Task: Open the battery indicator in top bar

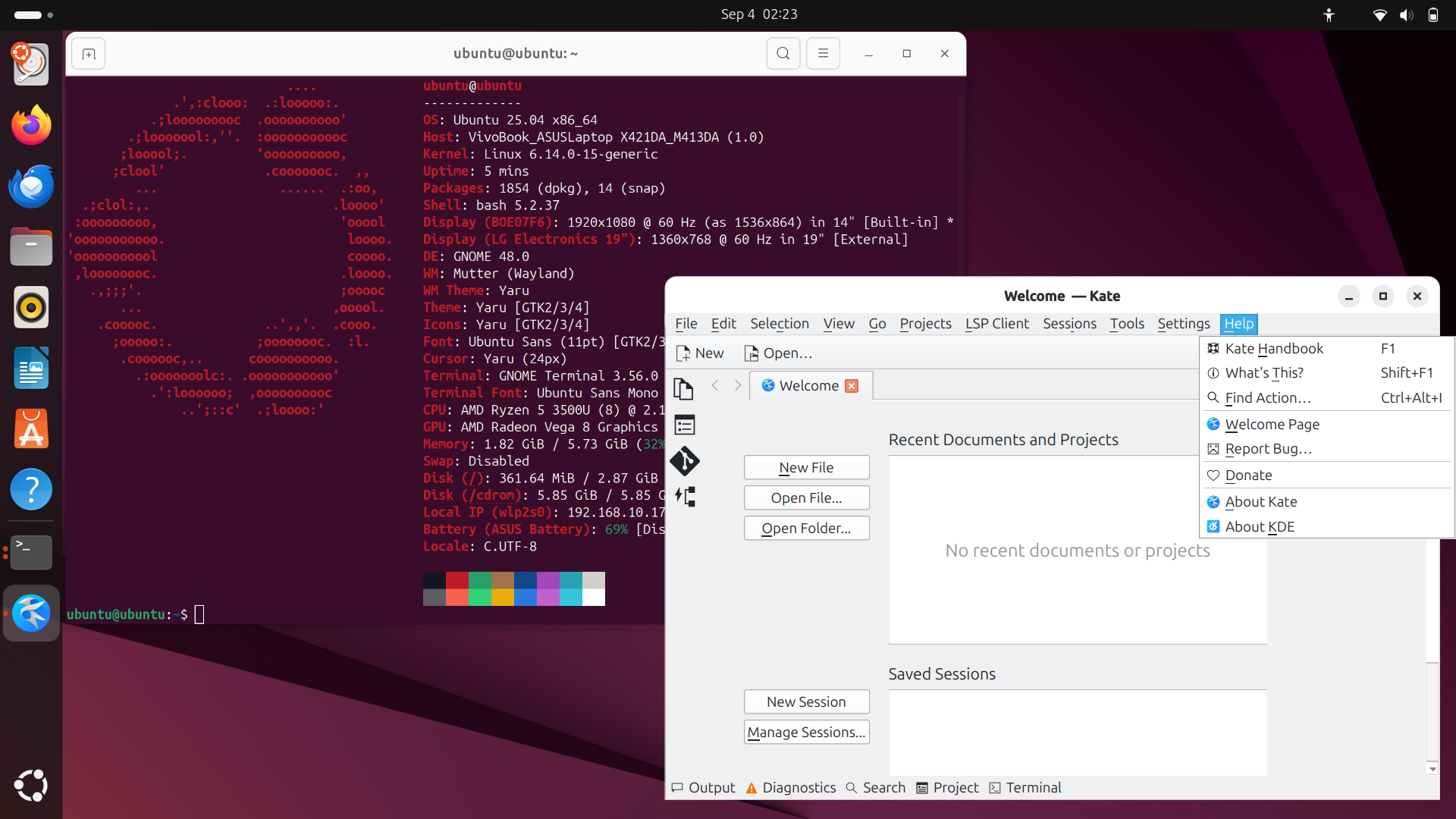Action: pyautogui.click(x=1432, y=14)
